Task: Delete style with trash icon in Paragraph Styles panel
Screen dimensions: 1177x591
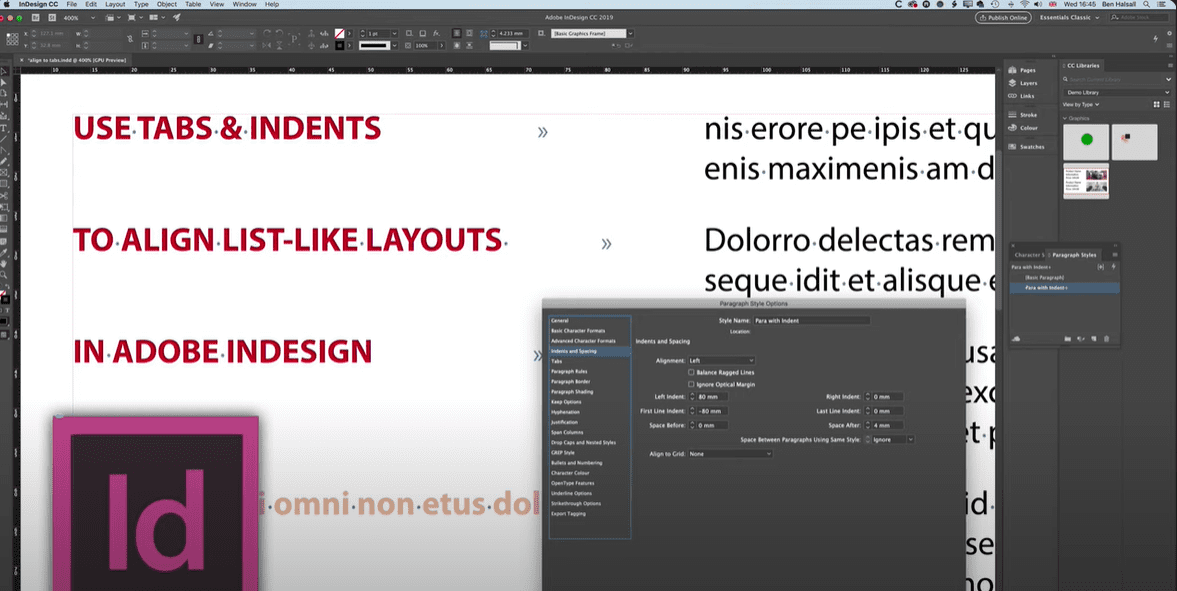Action: [x=1106, y=338]
